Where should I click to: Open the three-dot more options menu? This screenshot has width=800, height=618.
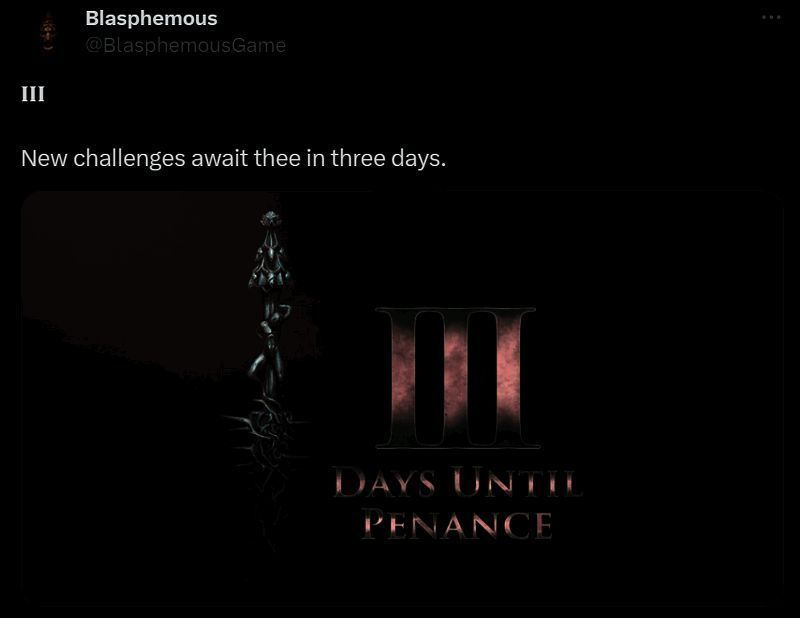click(x=771, y=18)
